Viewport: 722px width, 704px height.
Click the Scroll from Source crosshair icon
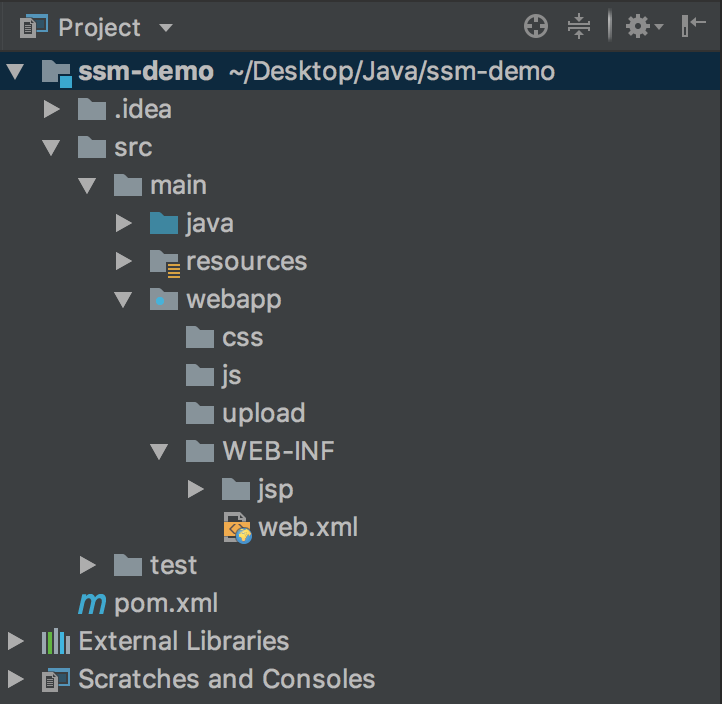[536, 26]
